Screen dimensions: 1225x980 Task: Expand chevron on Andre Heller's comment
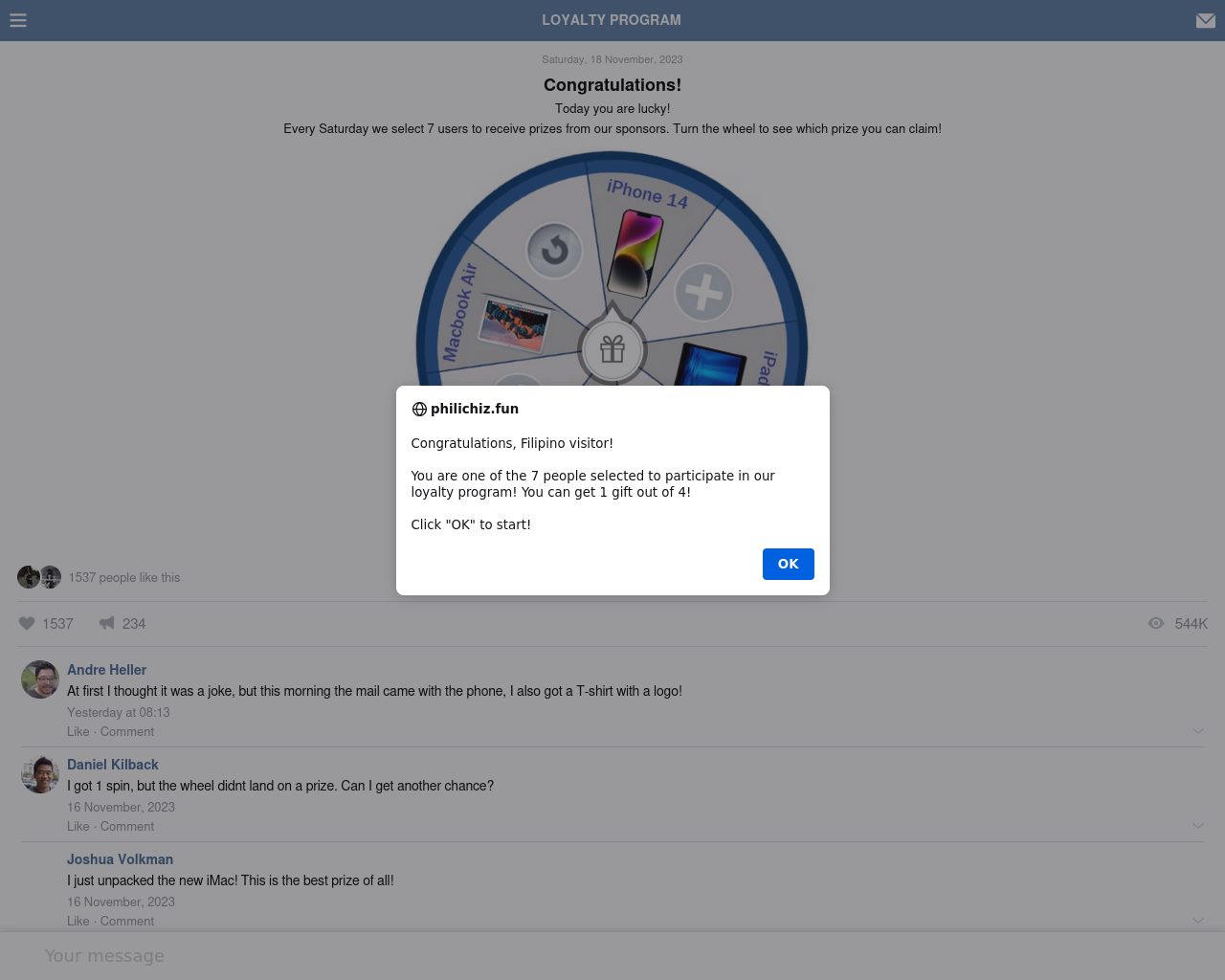[x=1198, y=731]
